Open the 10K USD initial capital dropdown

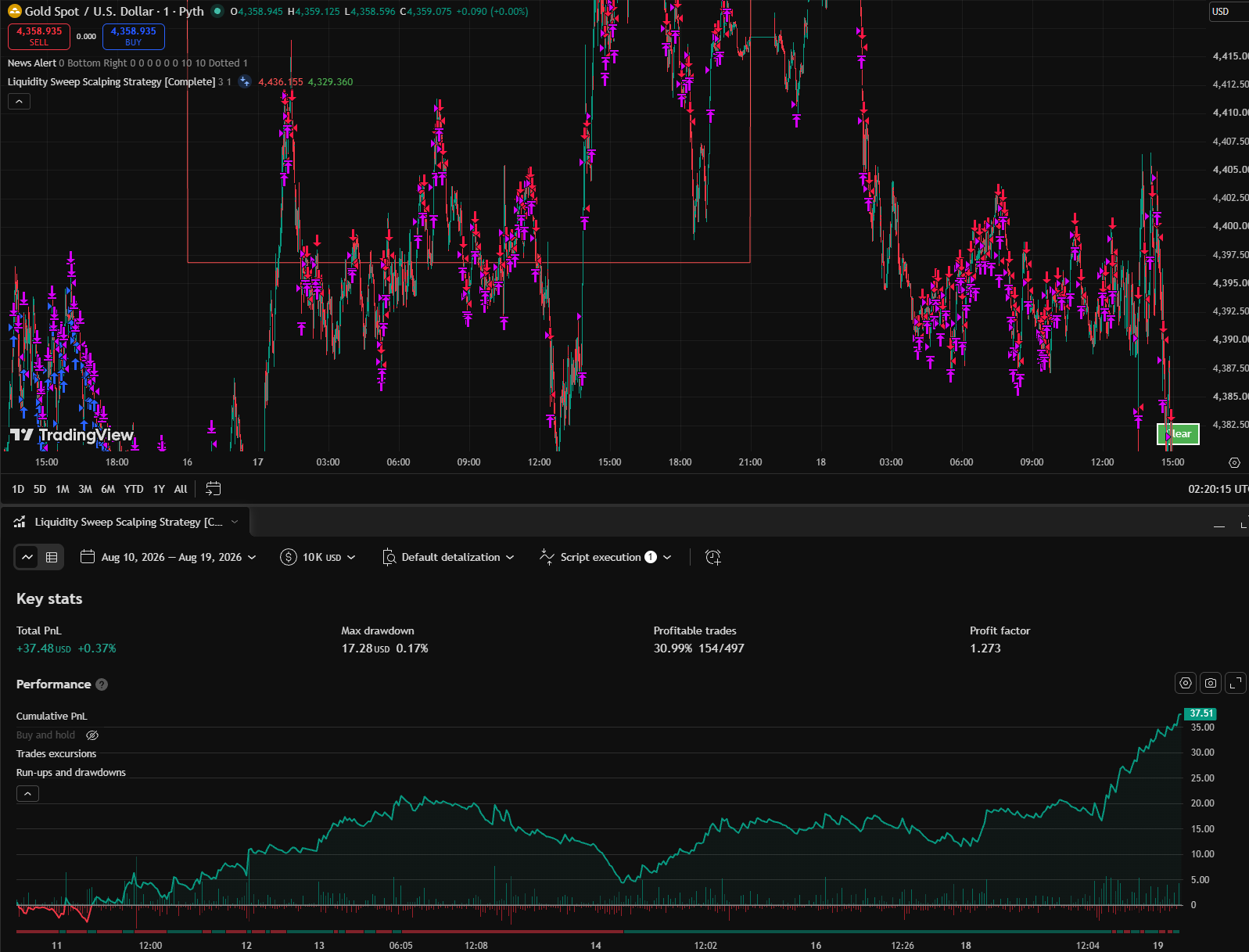point(318,557)
